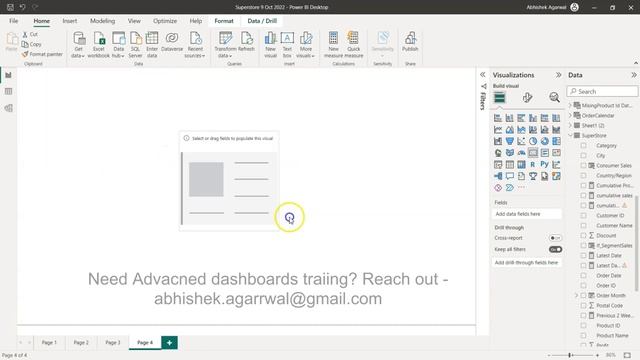Image resolution: width=640 pixels, height=360 pixels.
Task: Click the Format painter button
Action: click(x=42, y=54)
